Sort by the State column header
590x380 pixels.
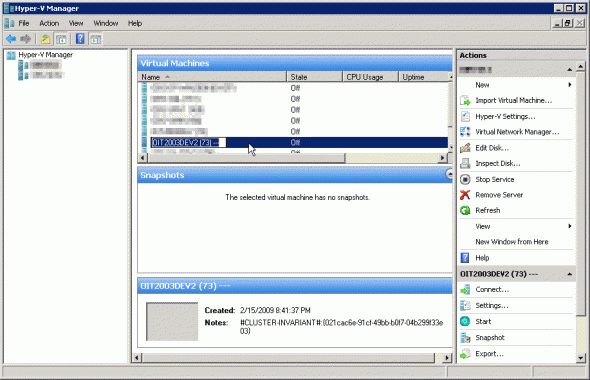[x=315, y=77]
